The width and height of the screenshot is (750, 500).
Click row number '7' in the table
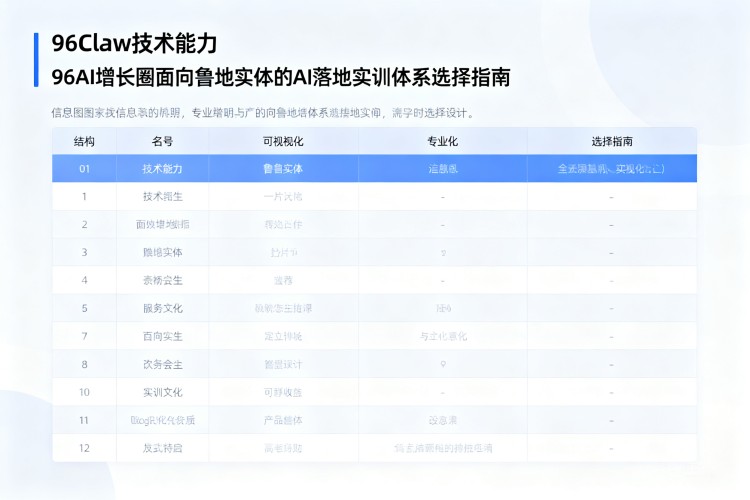(84, 336)
